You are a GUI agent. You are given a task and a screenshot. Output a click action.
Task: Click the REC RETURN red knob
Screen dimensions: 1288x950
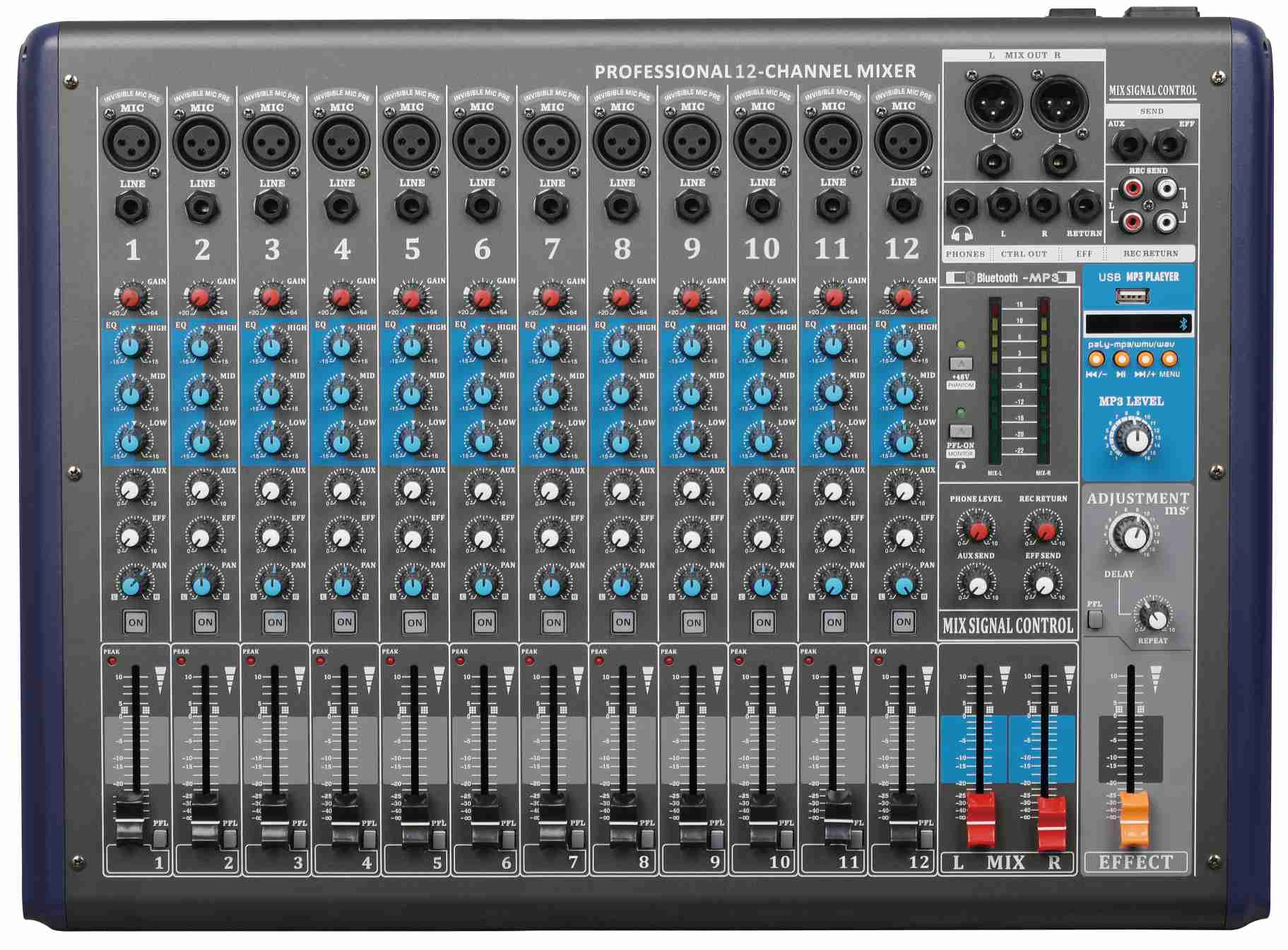(1045, 530)
